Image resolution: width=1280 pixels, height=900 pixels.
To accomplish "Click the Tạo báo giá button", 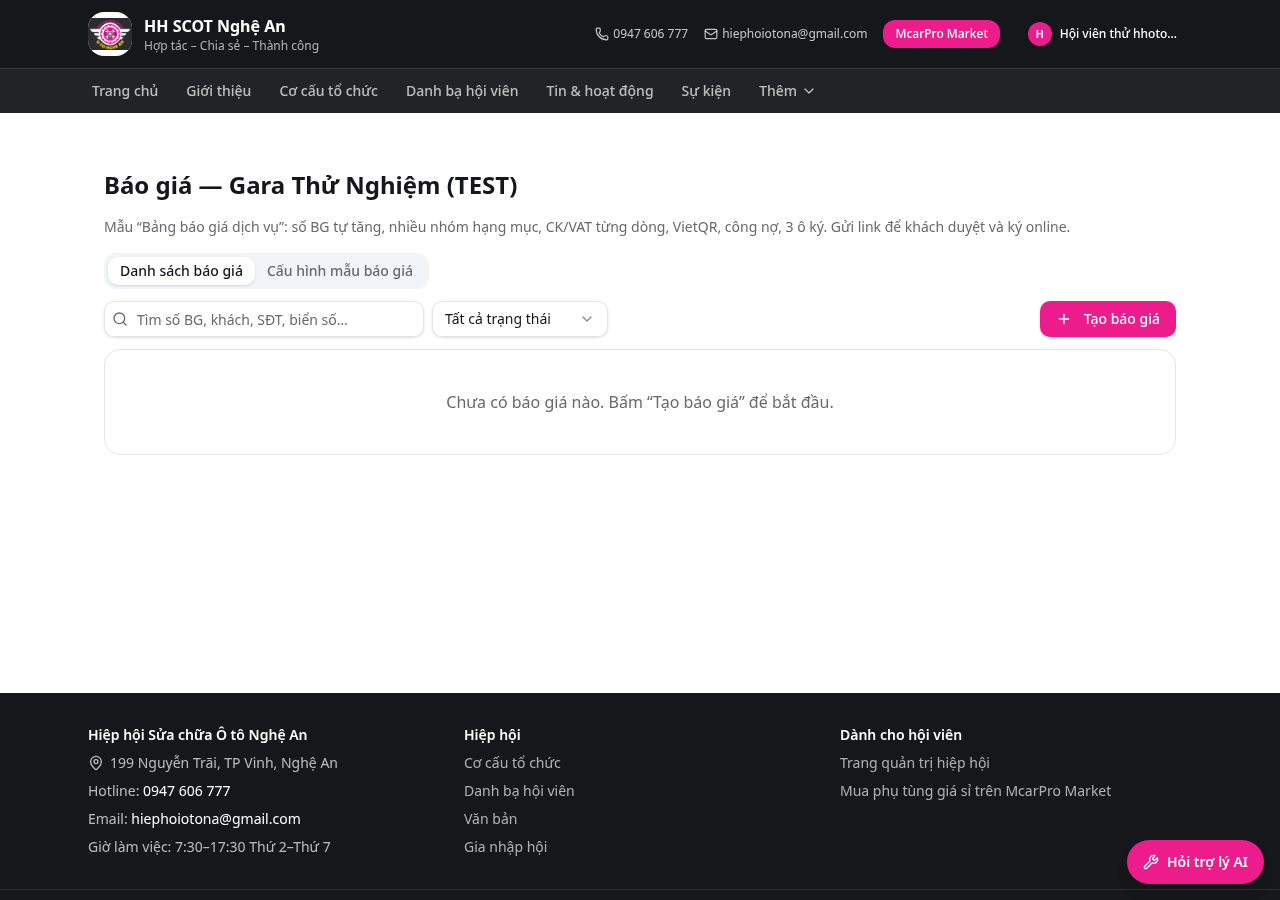I will (x=1108, y=319).
